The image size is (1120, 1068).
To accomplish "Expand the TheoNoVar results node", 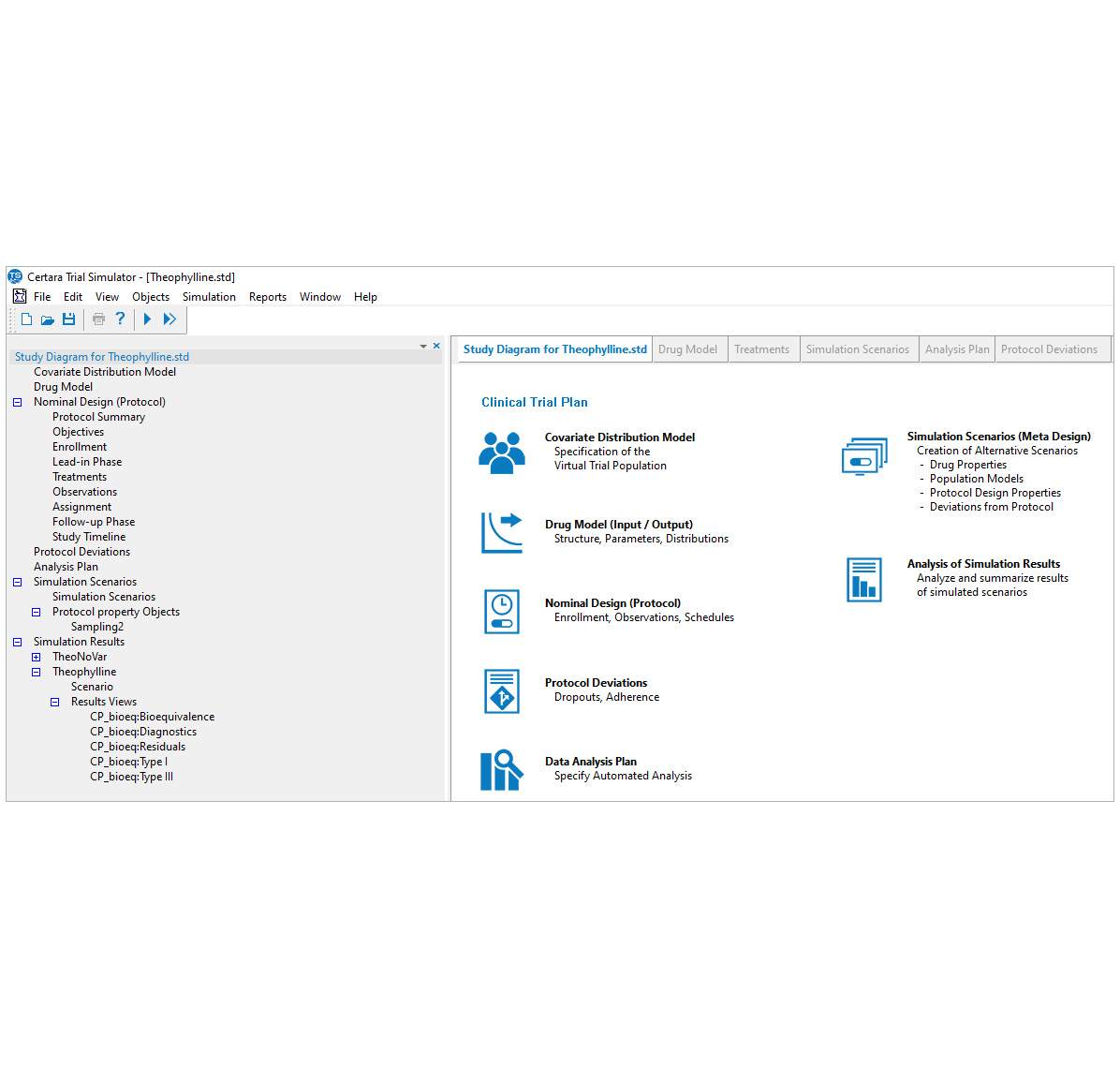I will click(x=36, y=658).
